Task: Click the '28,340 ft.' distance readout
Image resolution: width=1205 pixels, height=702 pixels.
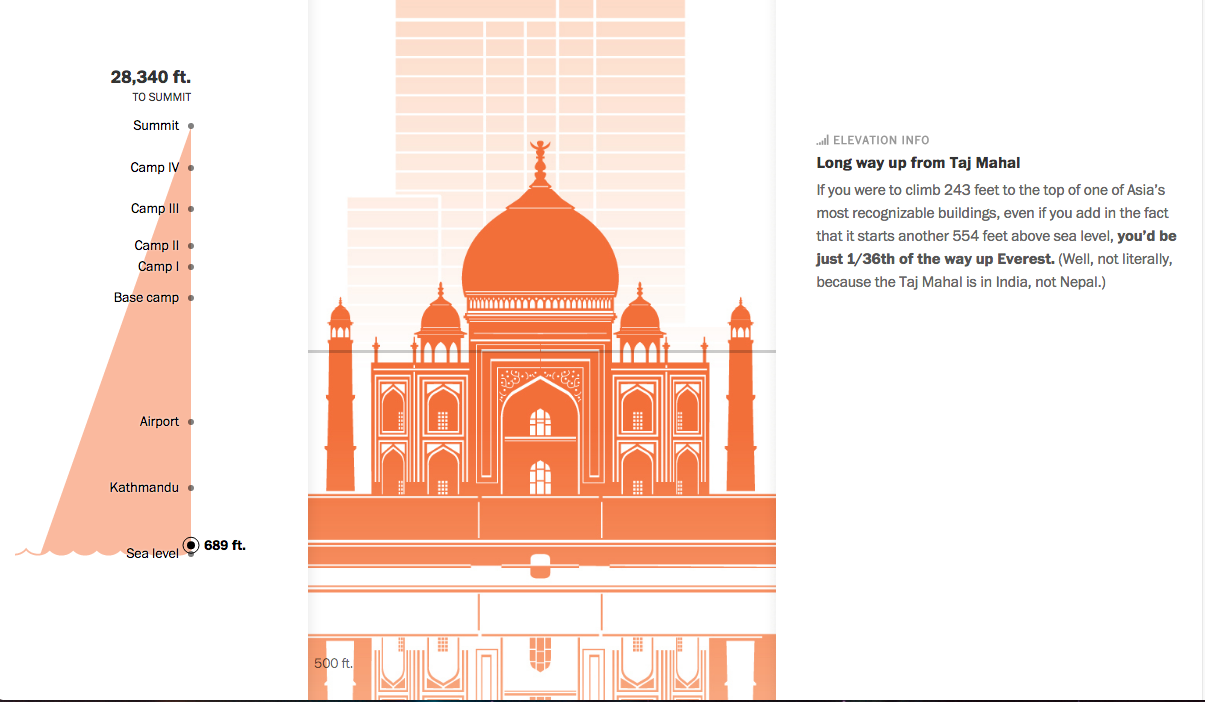Action: click(151, 77)
